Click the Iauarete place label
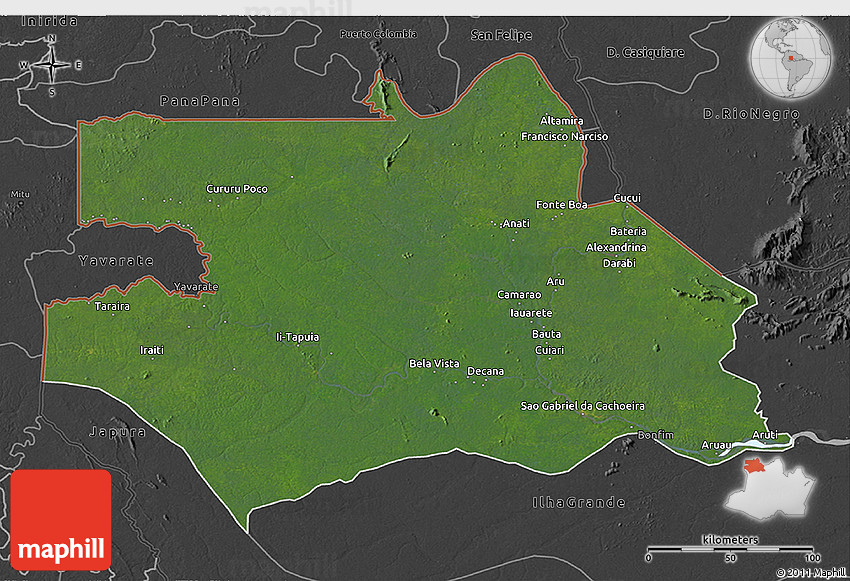The width and height of the screenshot is (850, 581). (531, 313)
